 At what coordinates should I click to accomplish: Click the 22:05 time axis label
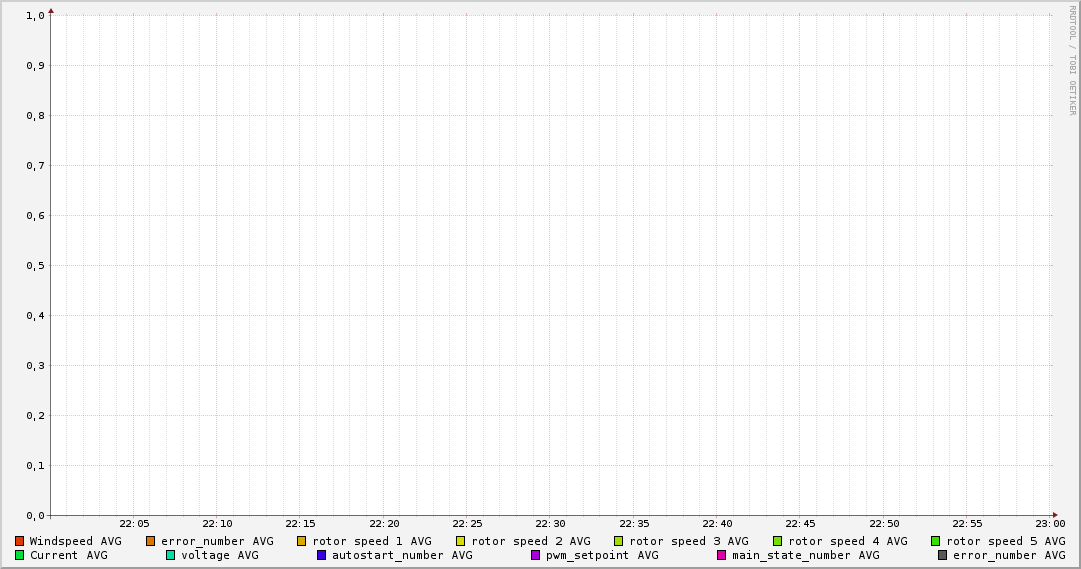point(134,524)
